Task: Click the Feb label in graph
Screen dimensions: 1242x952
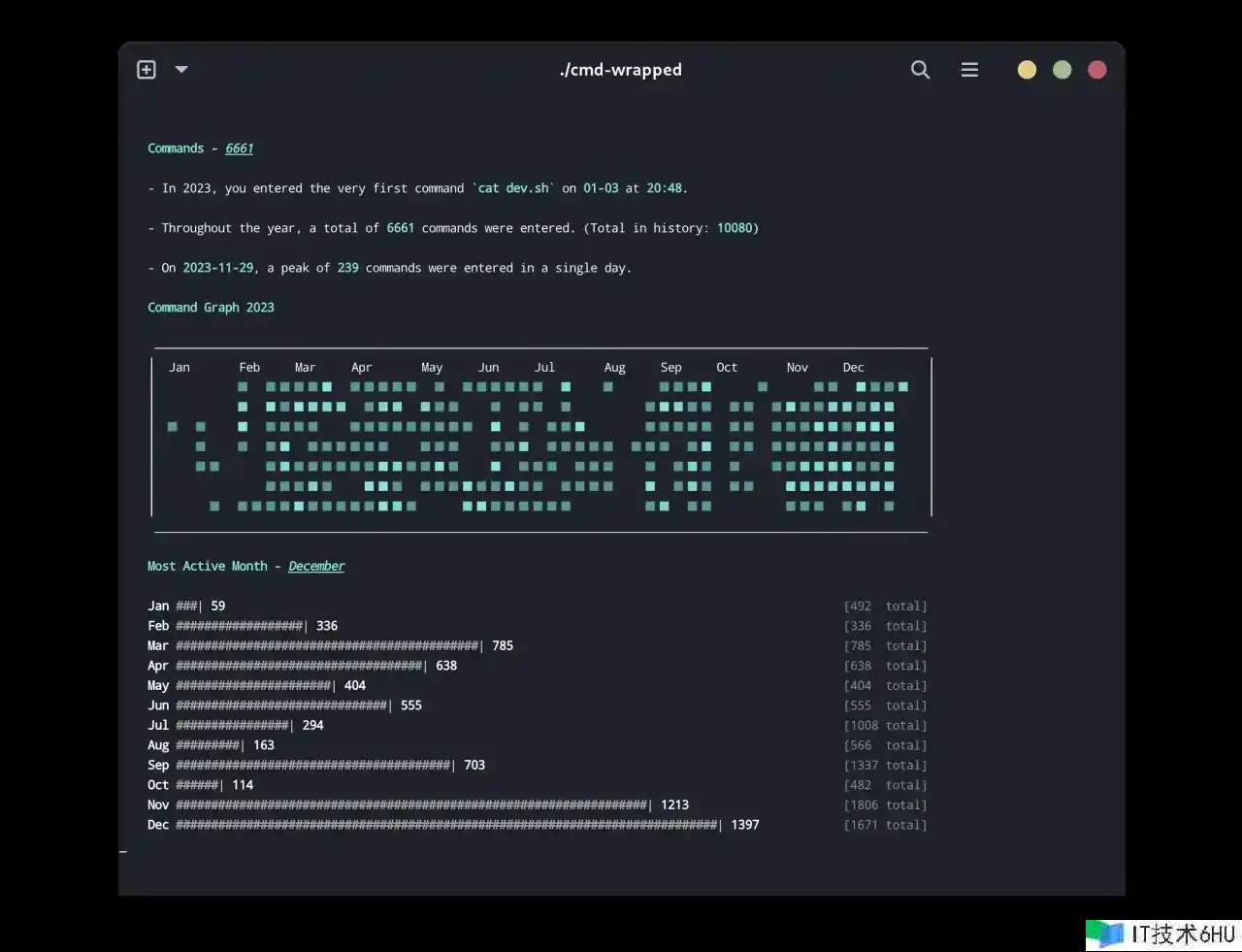Action: [249, 367]
